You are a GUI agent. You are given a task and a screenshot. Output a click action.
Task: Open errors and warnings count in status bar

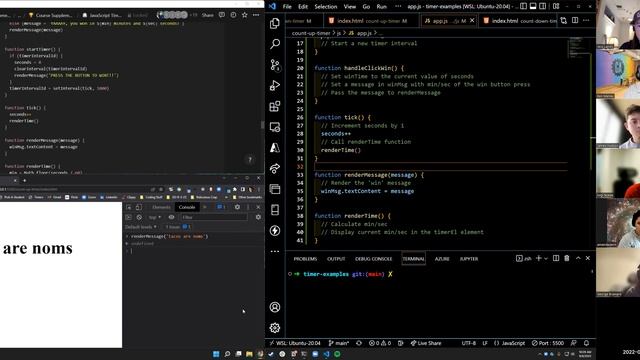380,343
